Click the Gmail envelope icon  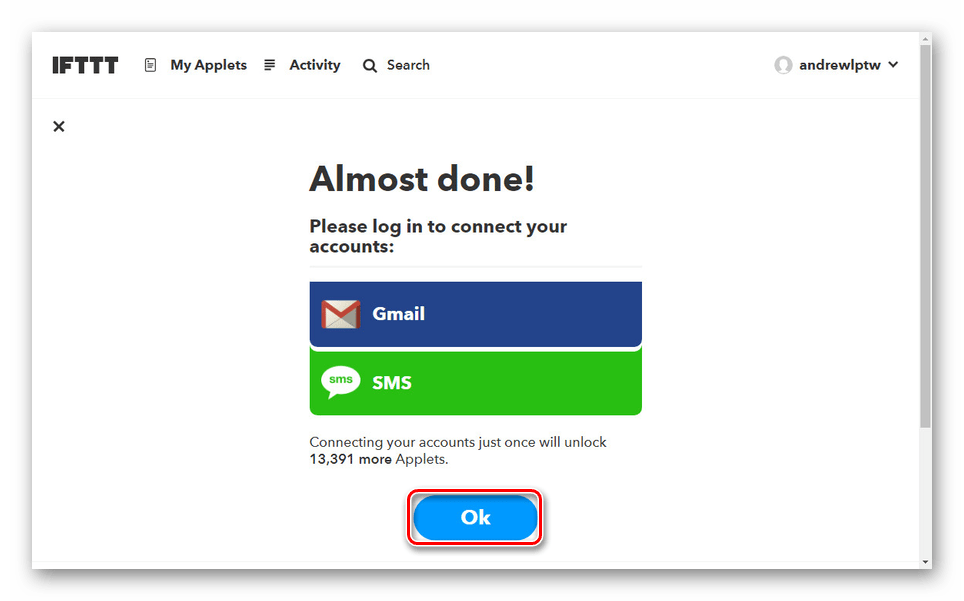(x=341, y=314)
